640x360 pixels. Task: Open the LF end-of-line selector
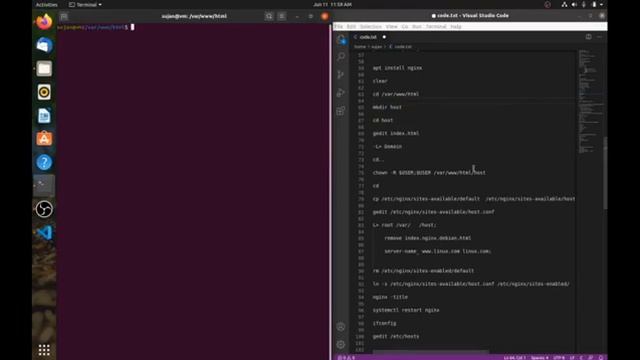[572, 358]
